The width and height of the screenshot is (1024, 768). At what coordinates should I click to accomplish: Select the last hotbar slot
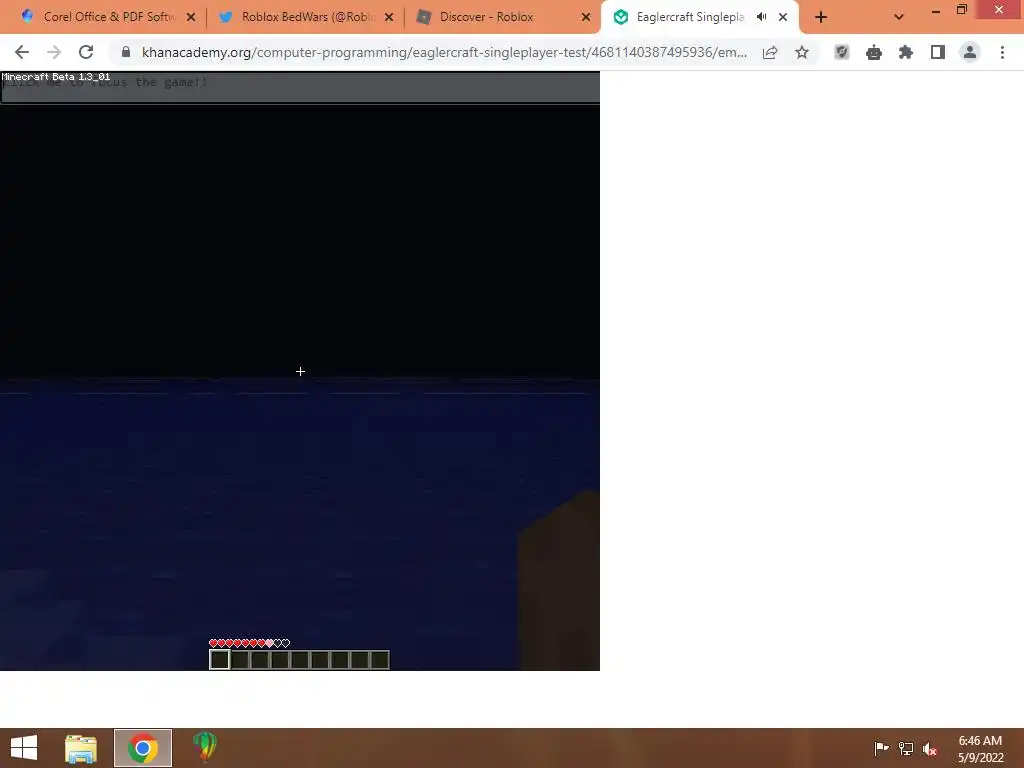tap(379, 660)
